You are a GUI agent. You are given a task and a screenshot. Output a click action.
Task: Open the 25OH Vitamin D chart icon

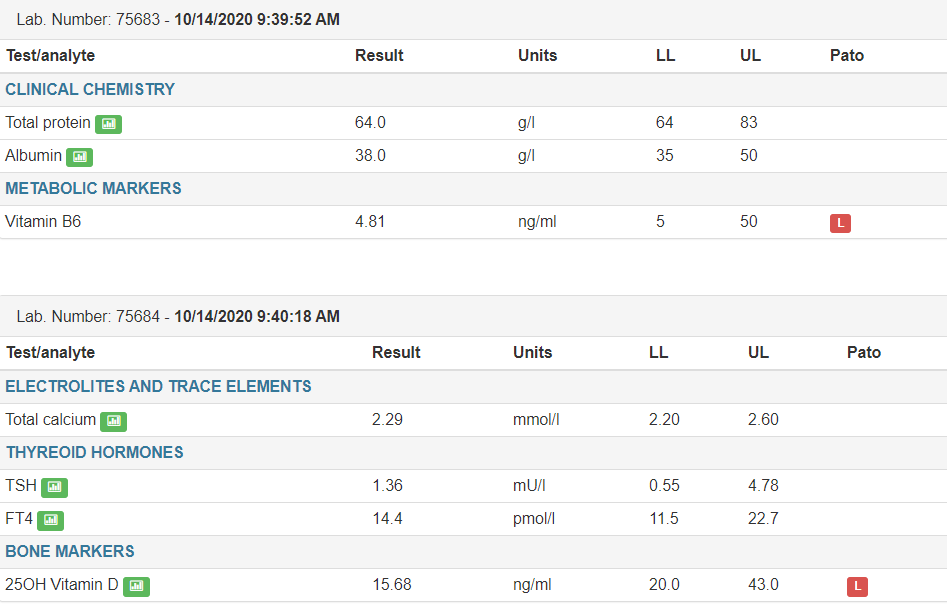136,586
